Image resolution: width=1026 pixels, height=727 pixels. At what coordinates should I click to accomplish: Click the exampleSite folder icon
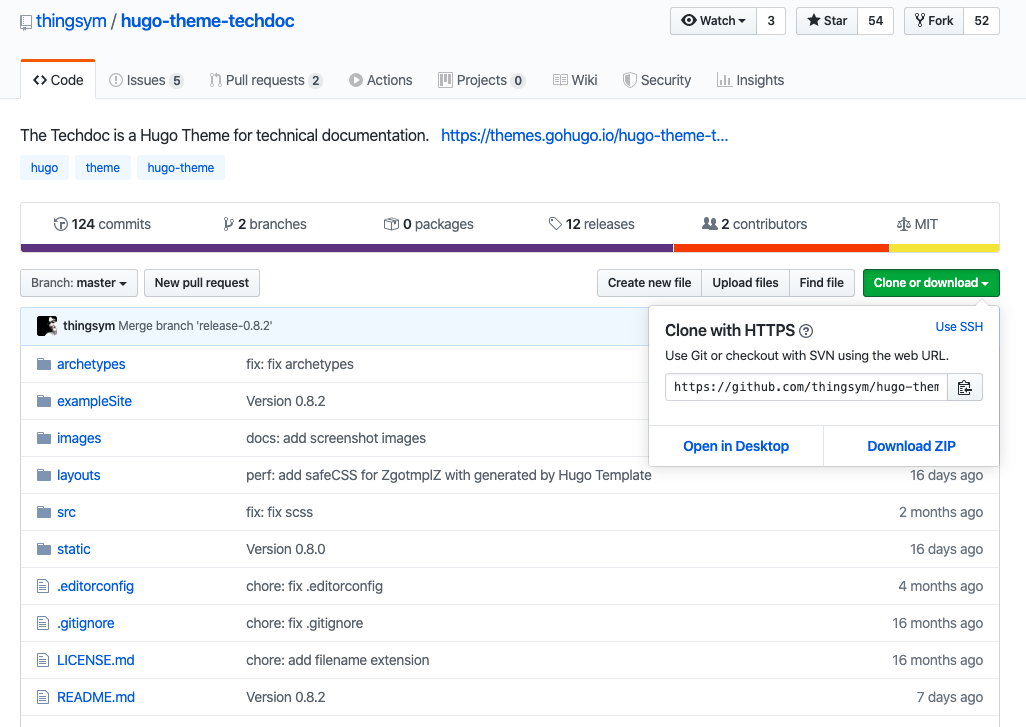pos(44,401)
